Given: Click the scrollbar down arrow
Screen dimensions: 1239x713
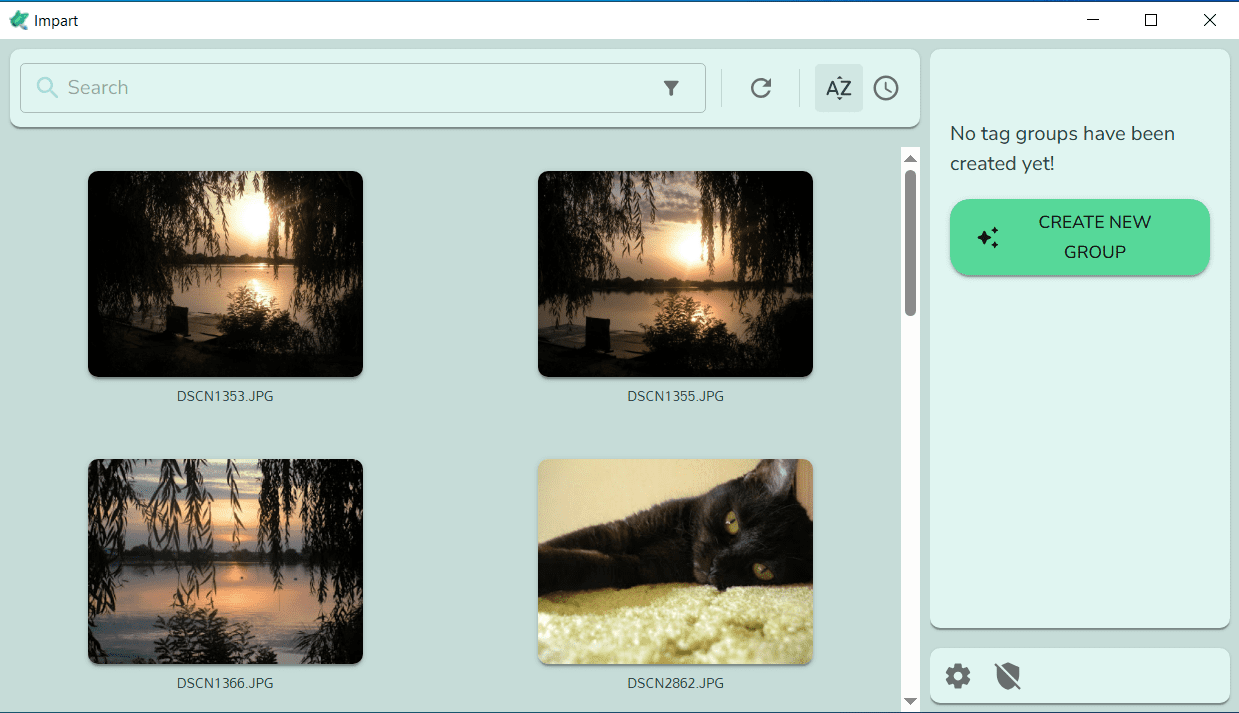Looking at the screenshot, I should tap(910, 702).
